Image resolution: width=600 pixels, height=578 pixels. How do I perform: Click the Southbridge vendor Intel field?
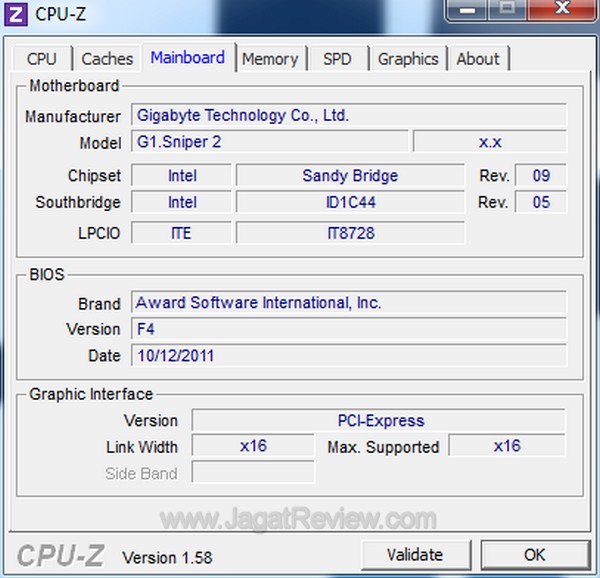[x=182, y=202]
